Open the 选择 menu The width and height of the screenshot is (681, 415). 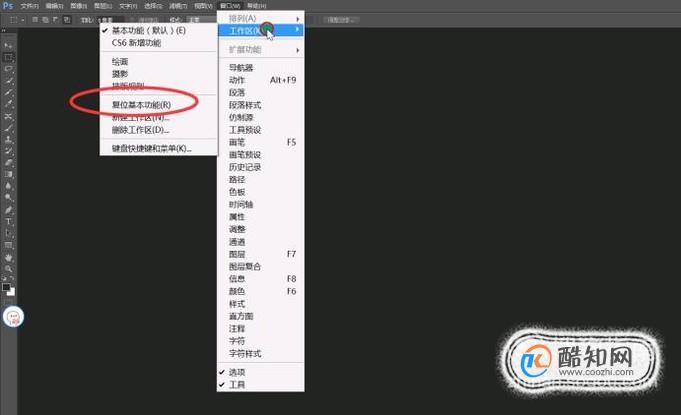click(153, 6)
